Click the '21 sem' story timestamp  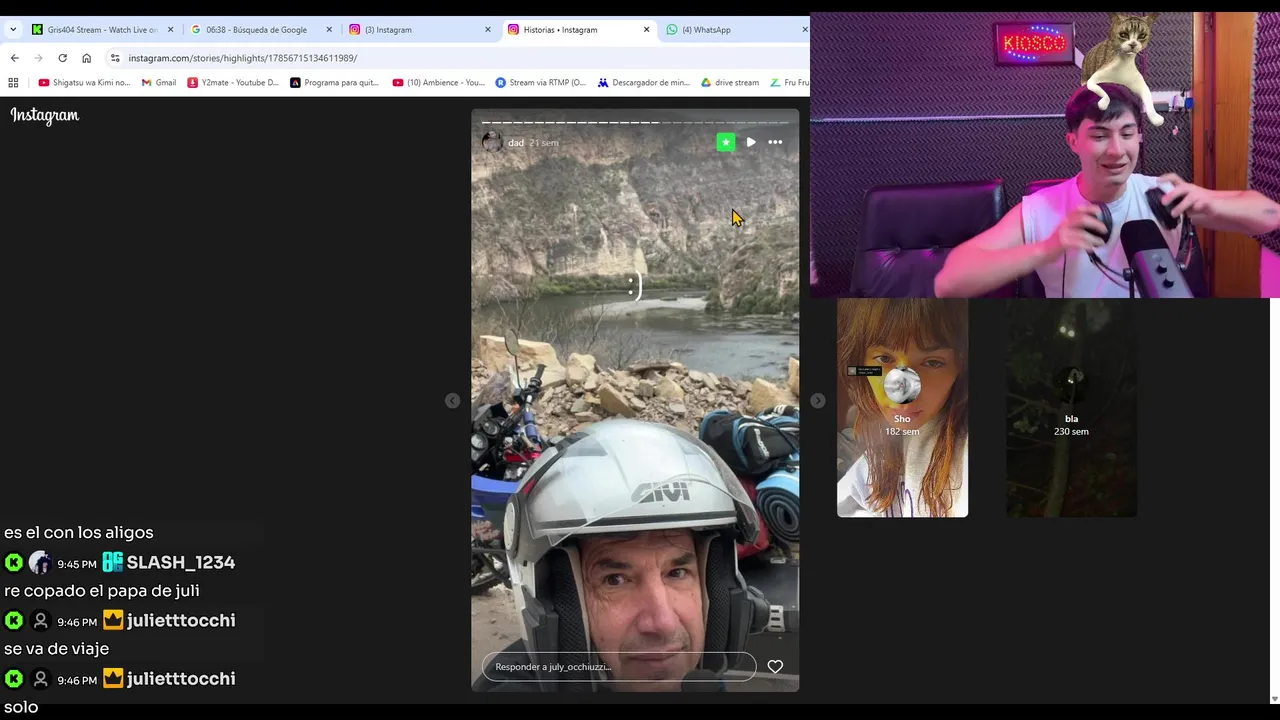coord(545,143)
